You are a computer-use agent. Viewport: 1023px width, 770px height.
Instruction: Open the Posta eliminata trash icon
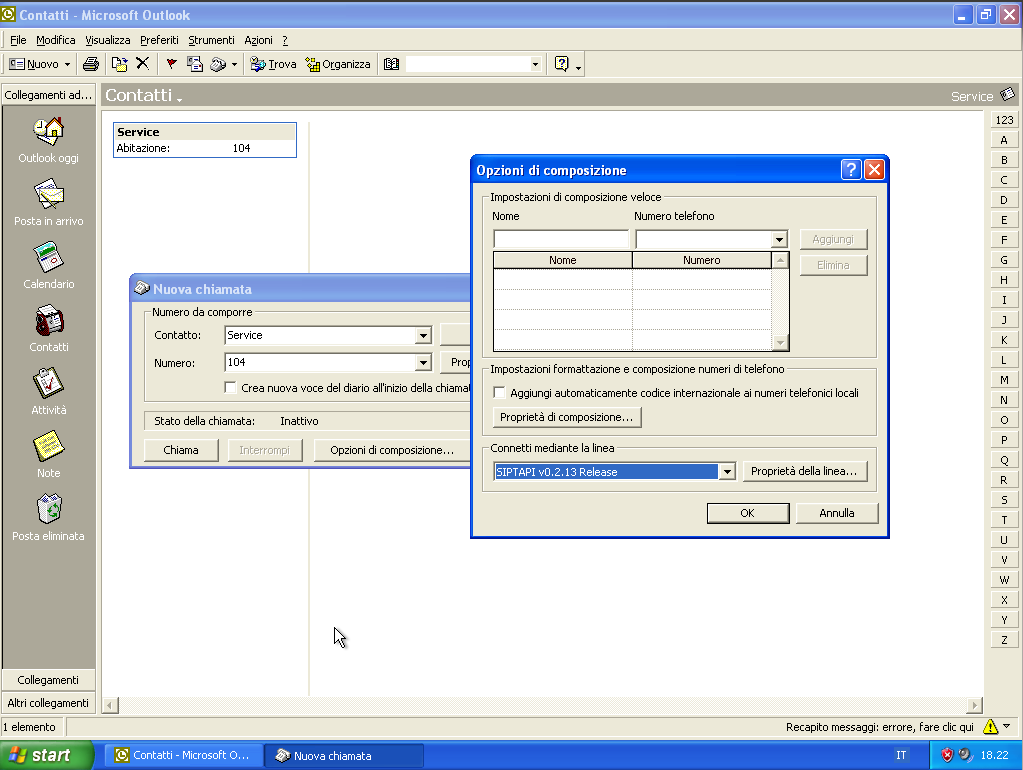(x=48, y=509)
